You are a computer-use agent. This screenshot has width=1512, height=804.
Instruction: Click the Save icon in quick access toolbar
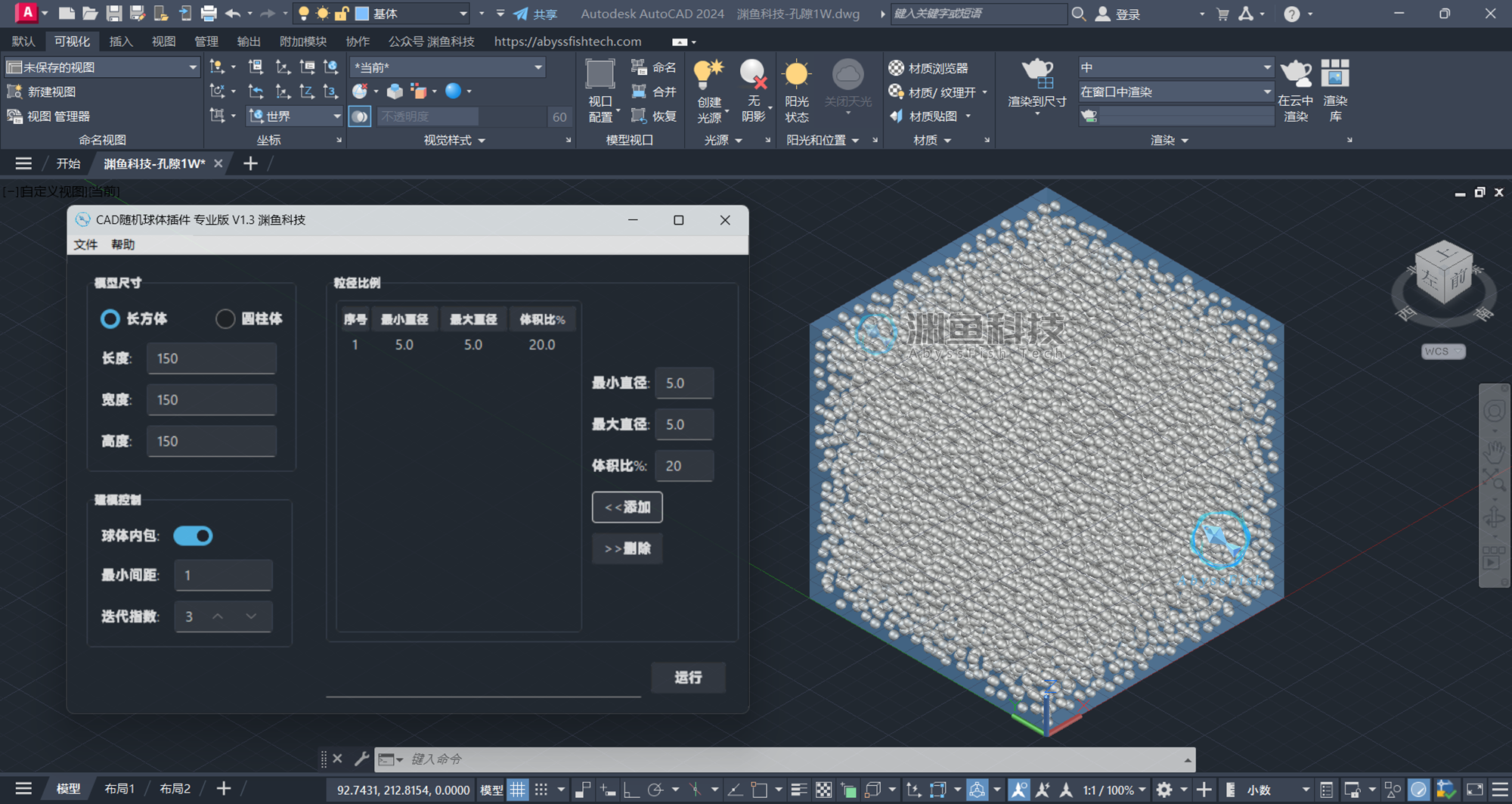tap(113, 14)
